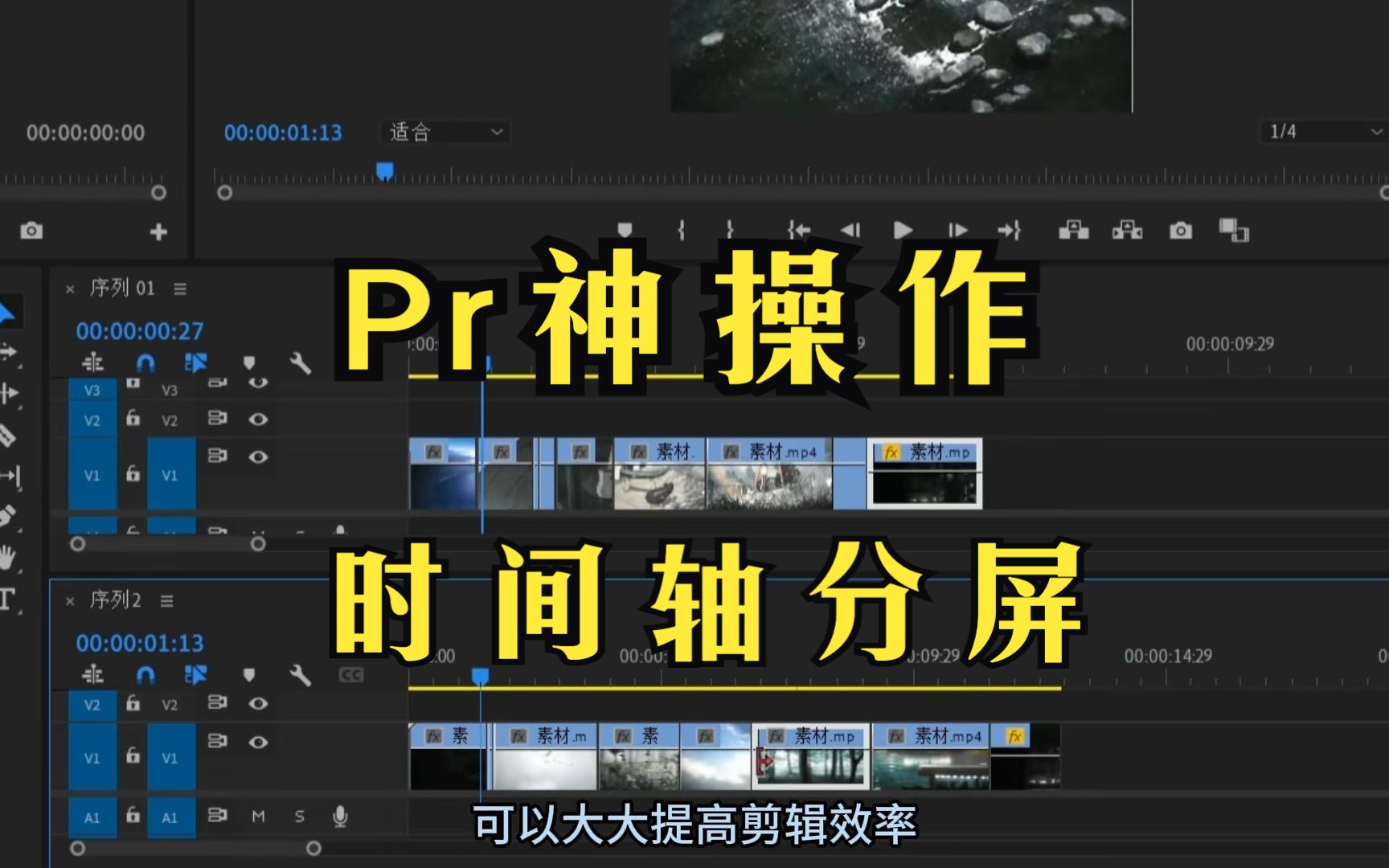Select the 序列2 timeline tab

coord(115,600)
